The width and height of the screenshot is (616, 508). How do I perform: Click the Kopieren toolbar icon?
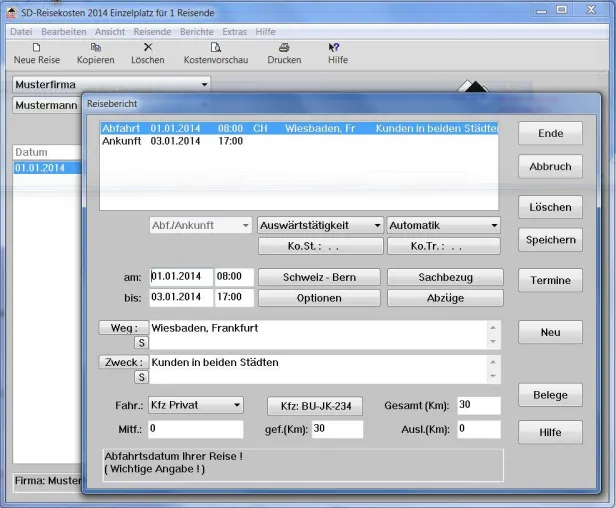(x=95, y=48)
